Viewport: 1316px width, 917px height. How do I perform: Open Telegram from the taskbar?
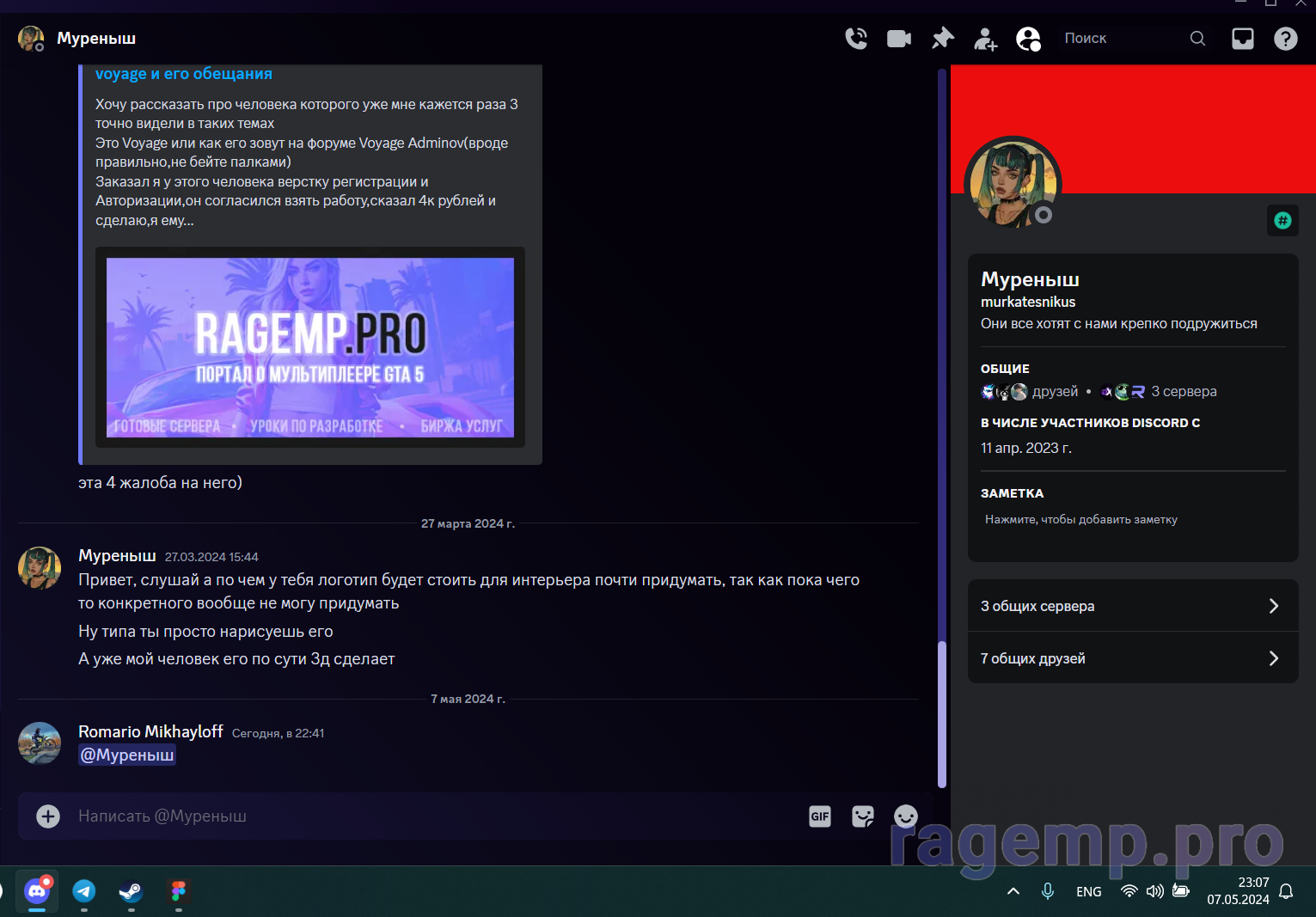(84, 891)
